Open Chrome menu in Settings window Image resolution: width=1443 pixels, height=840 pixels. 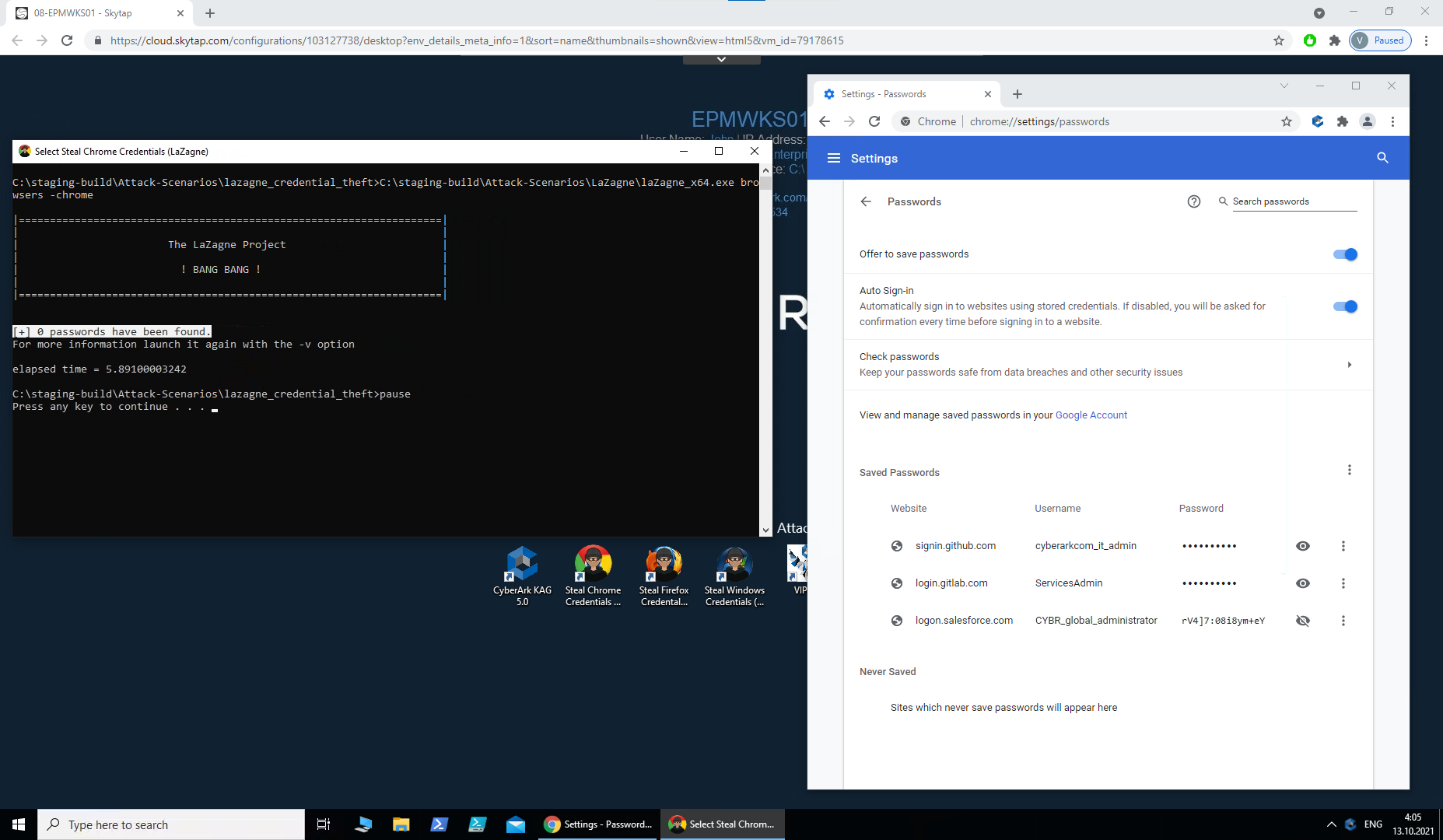tap(1392, 121)
